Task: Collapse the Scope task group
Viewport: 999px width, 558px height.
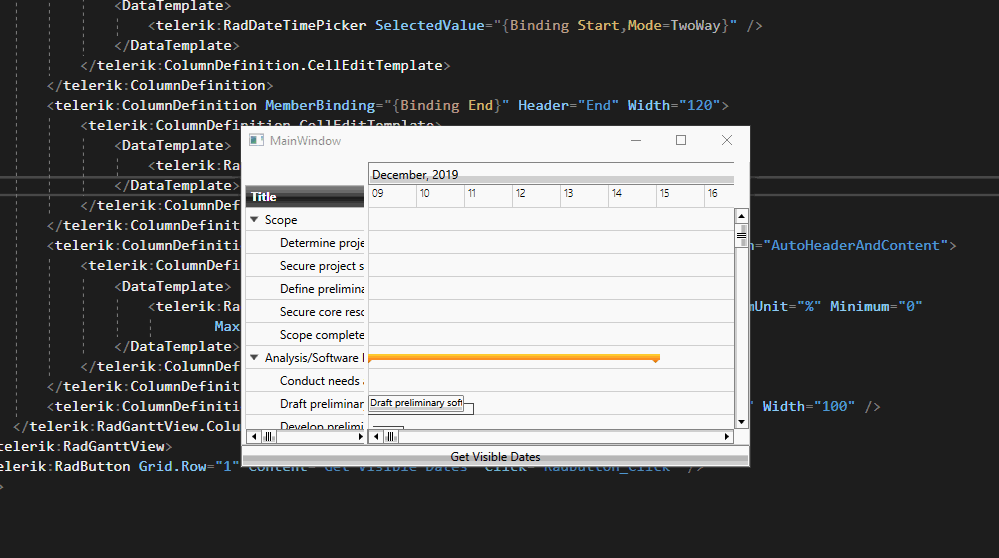Action: 254,220
